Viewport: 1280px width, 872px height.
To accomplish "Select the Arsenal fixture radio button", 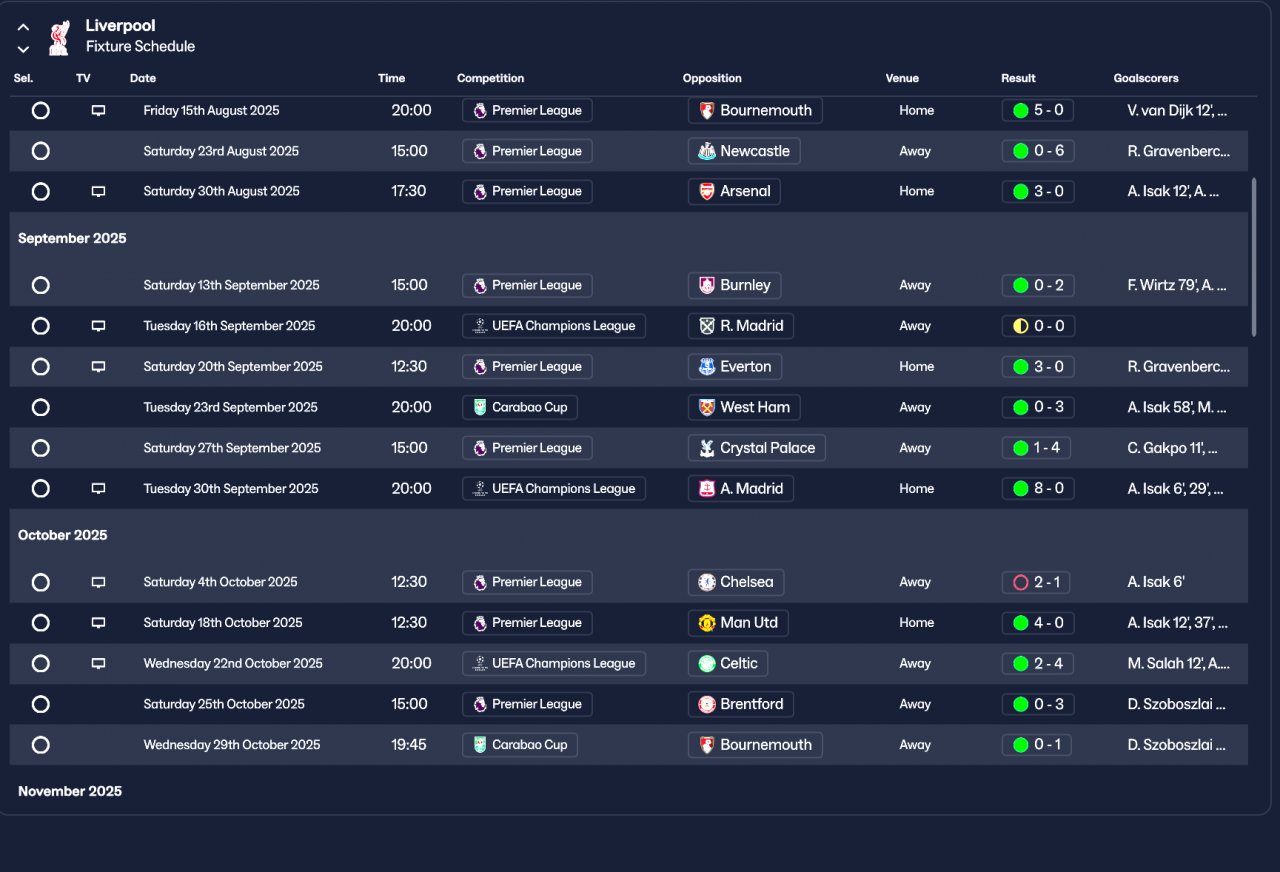I will tap(40, 191).
